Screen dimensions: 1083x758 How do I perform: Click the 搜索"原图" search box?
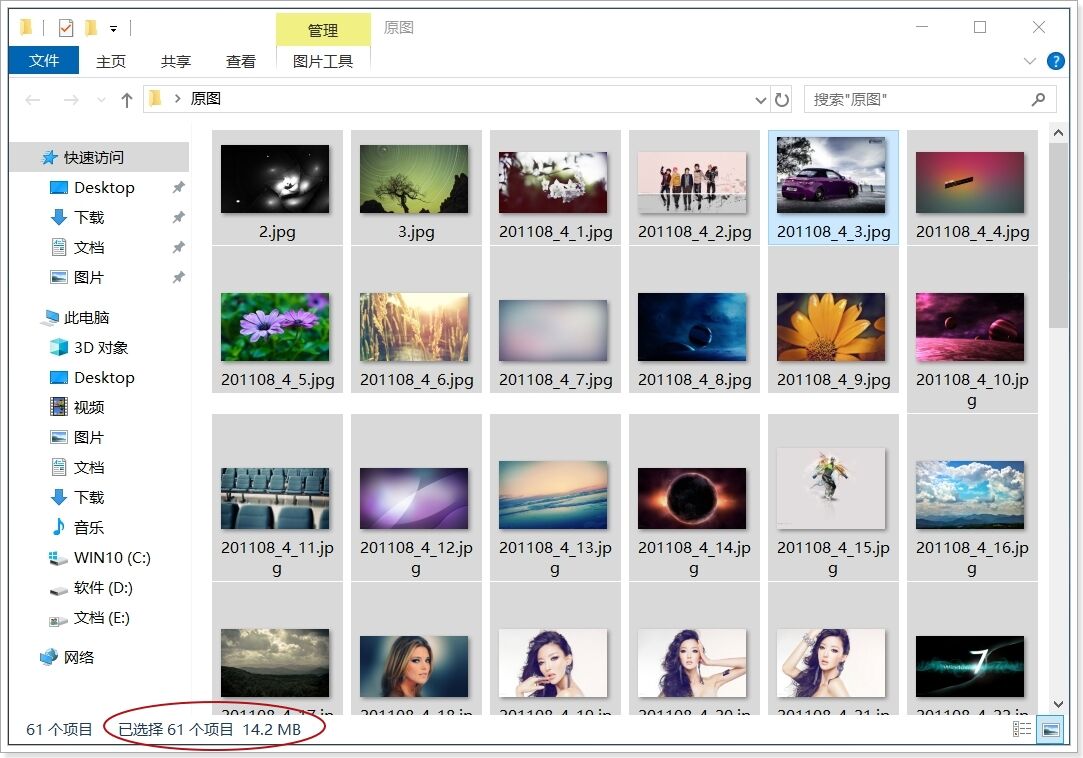point(920,100)
